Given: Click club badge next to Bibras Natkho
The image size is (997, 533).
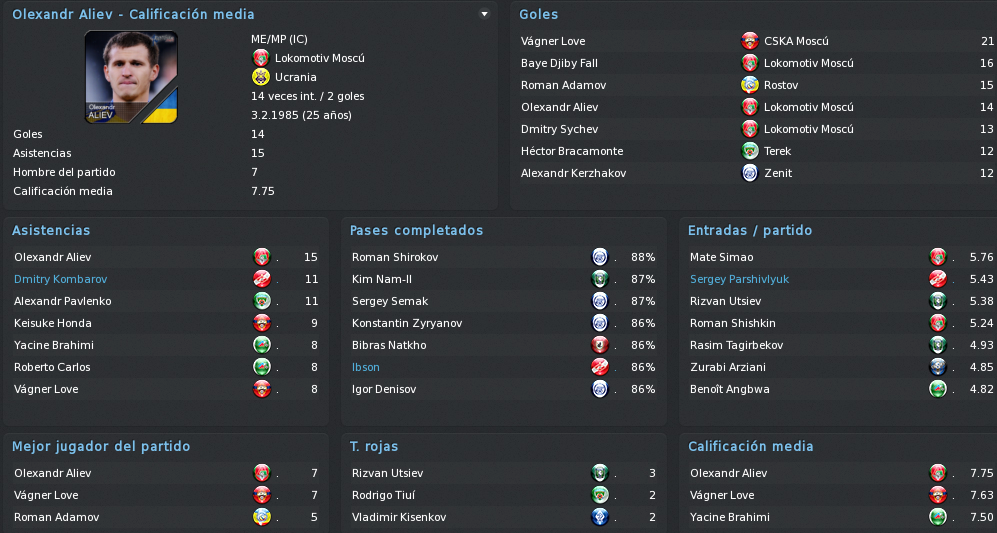Looking at the screenshot, I should 600,345.
